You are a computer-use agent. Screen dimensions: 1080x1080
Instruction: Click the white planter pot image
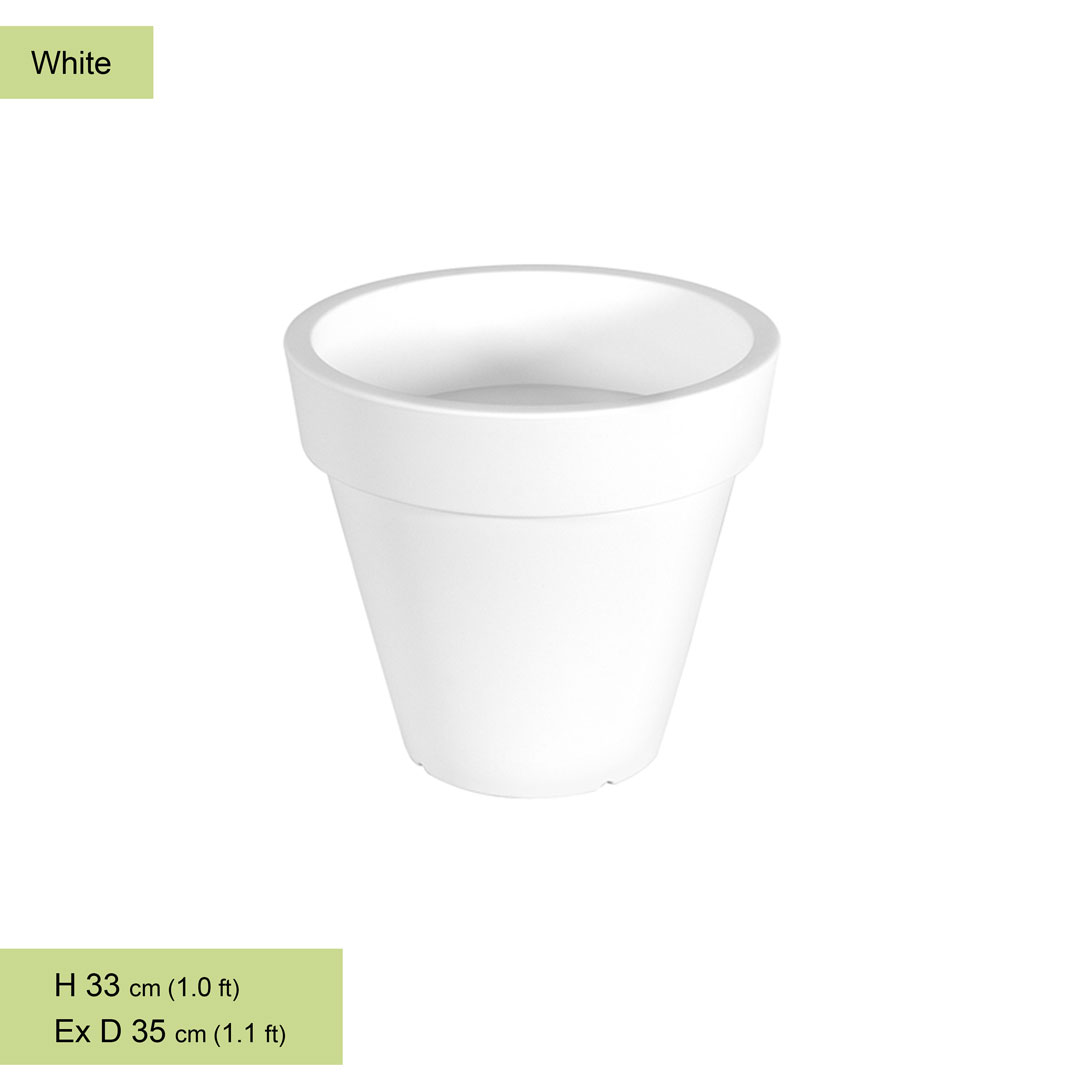[532, 531]
